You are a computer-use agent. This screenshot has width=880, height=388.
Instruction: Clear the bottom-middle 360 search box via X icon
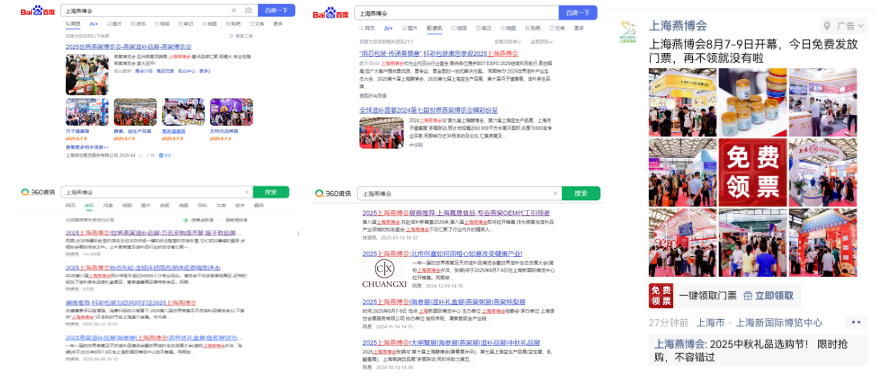(x=555, y=193)
